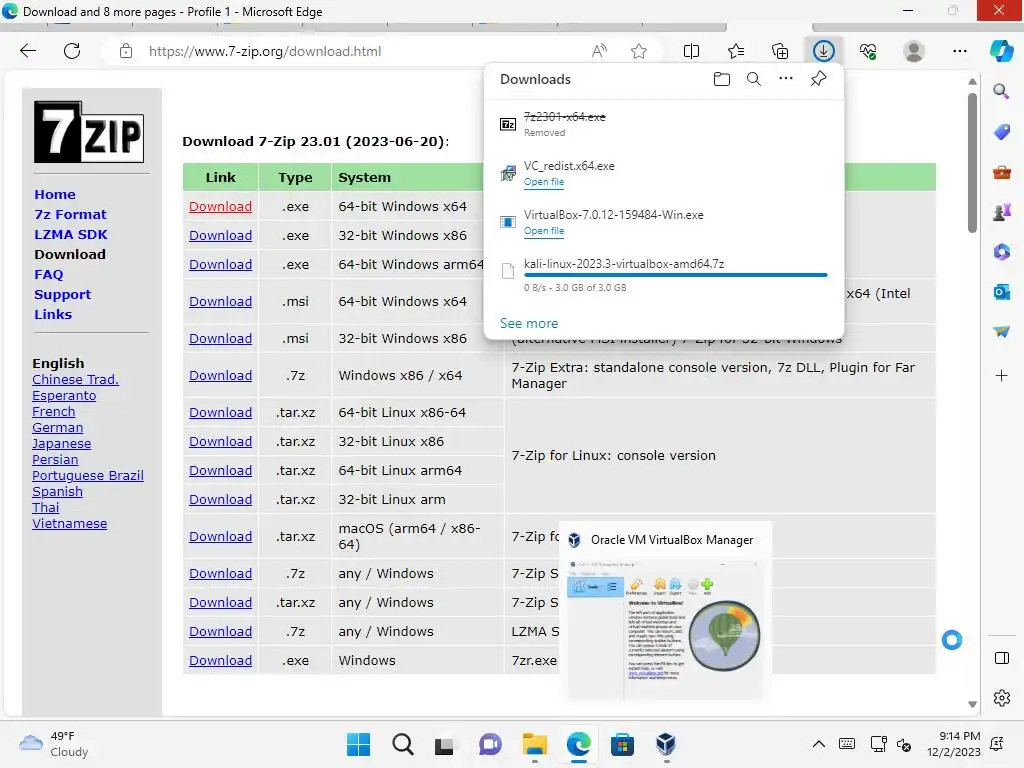Click kali-linux download progress bar

[675, 275]
